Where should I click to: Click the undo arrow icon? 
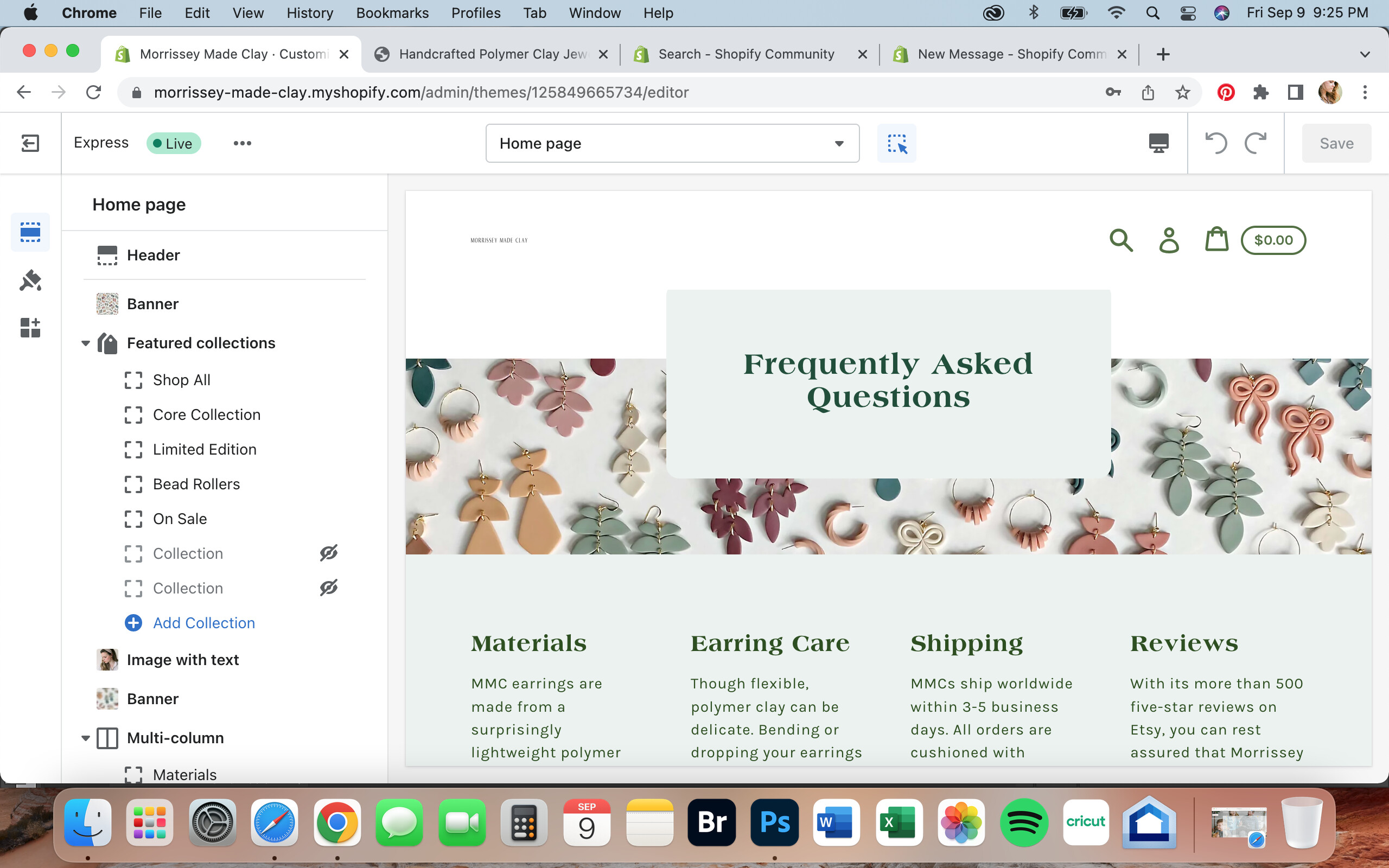(1216, 143)
